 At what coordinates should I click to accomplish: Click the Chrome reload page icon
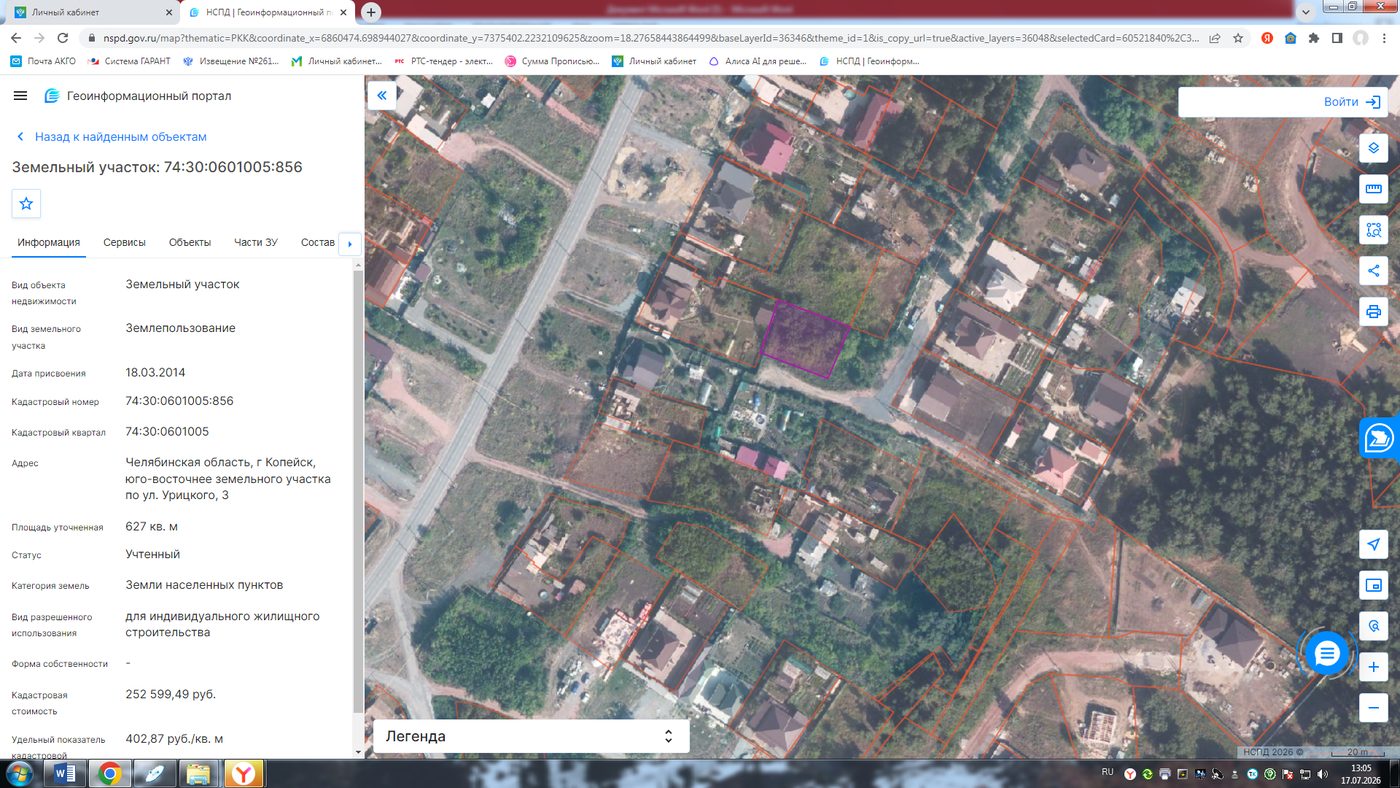point(63,38)
